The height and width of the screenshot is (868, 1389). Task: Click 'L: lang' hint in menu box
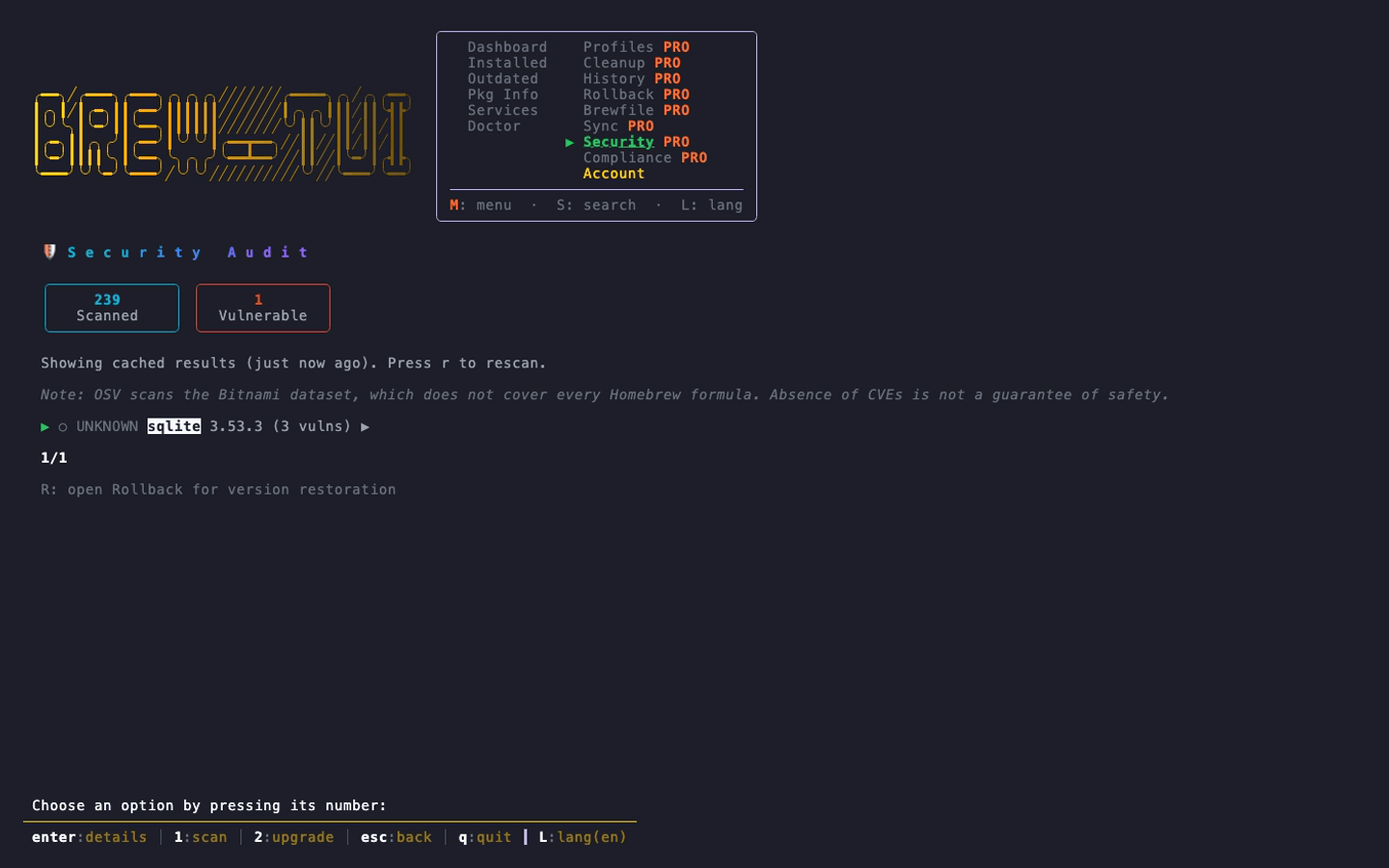712,205
